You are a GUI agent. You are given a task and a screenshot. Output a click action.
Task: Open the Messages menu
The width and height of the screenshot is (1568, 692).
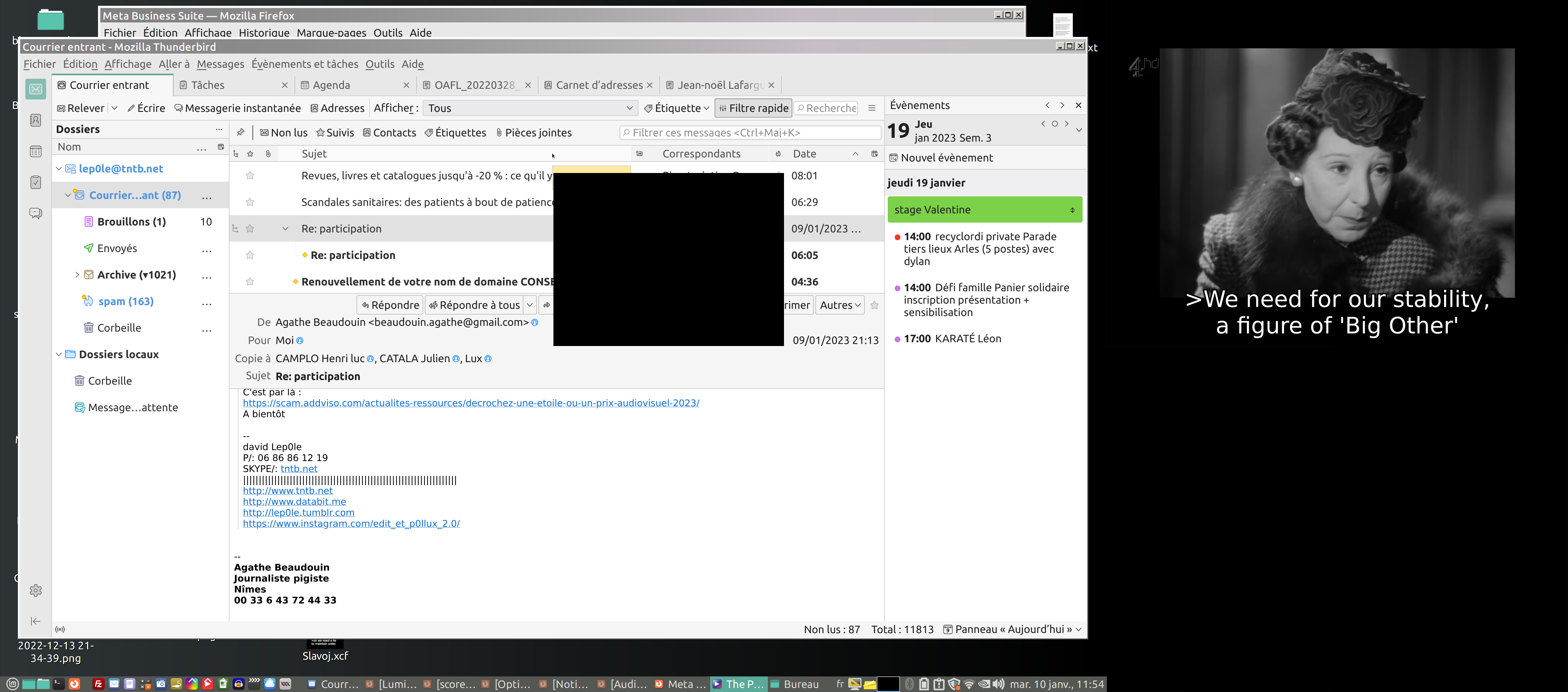point(220,64)
